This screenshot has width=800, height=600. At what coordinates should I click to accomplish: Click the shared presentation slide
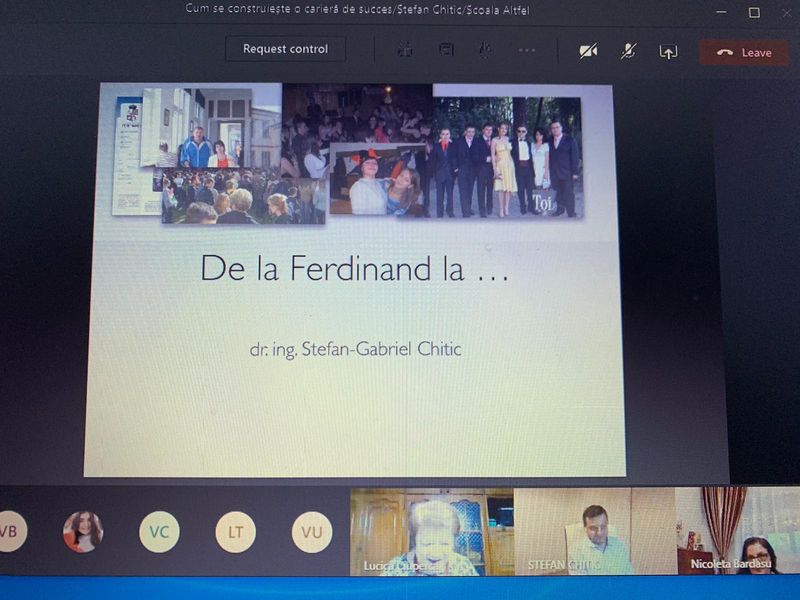click(355, 280)
